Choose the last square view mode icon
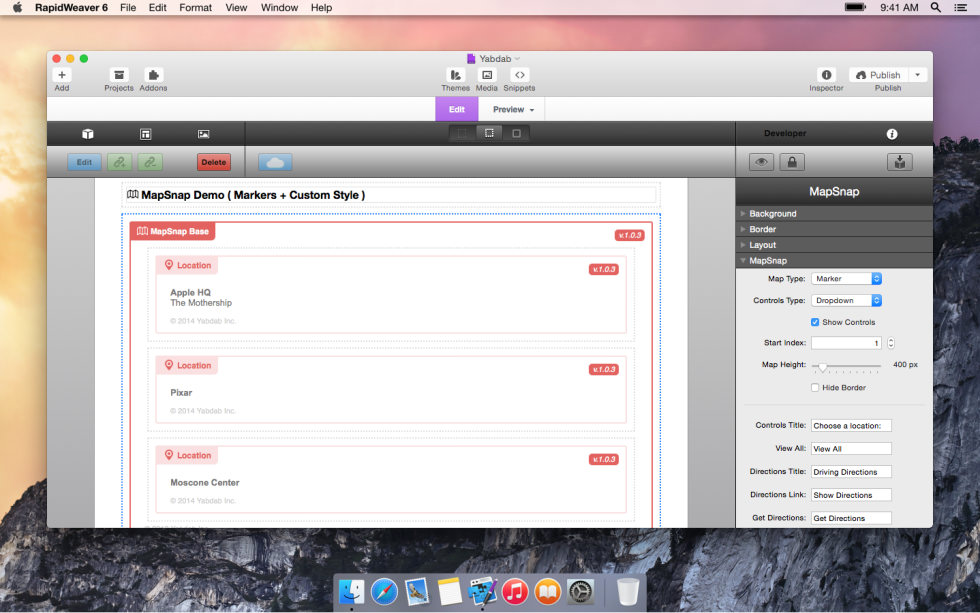 click(516, 133)
